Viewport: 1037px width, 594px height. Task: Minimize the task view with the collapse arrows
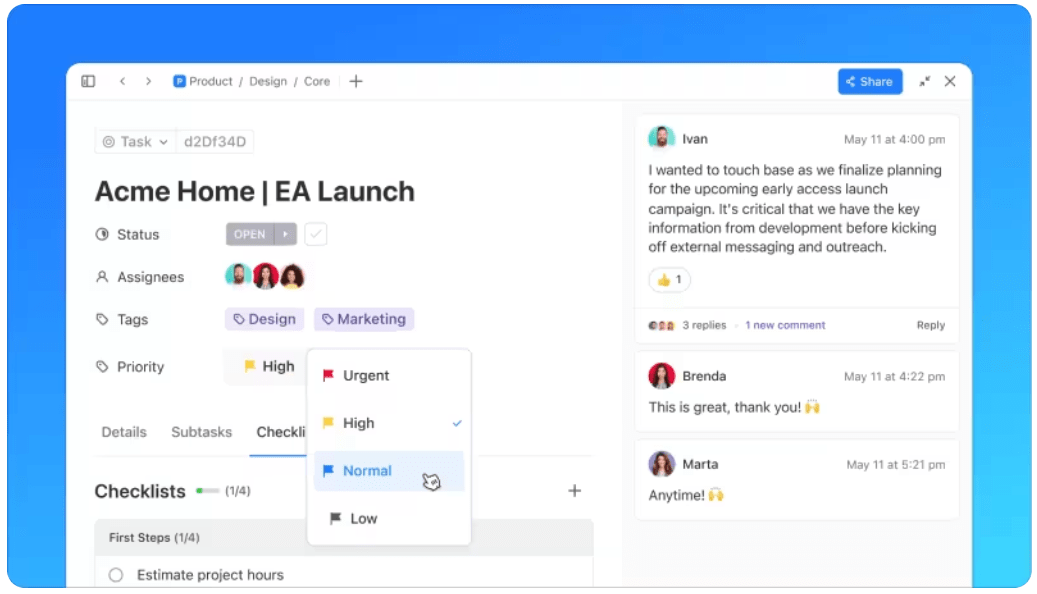point(925,81)
